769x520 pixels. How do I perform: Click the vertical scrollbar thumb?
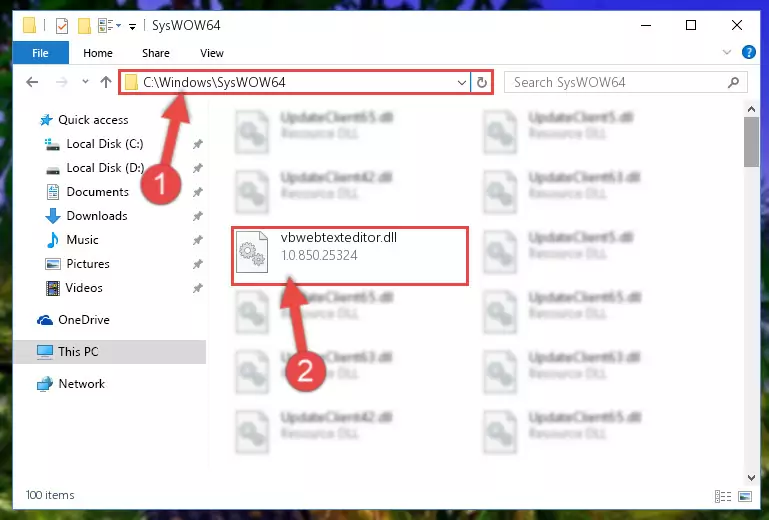tap(751, 142)
